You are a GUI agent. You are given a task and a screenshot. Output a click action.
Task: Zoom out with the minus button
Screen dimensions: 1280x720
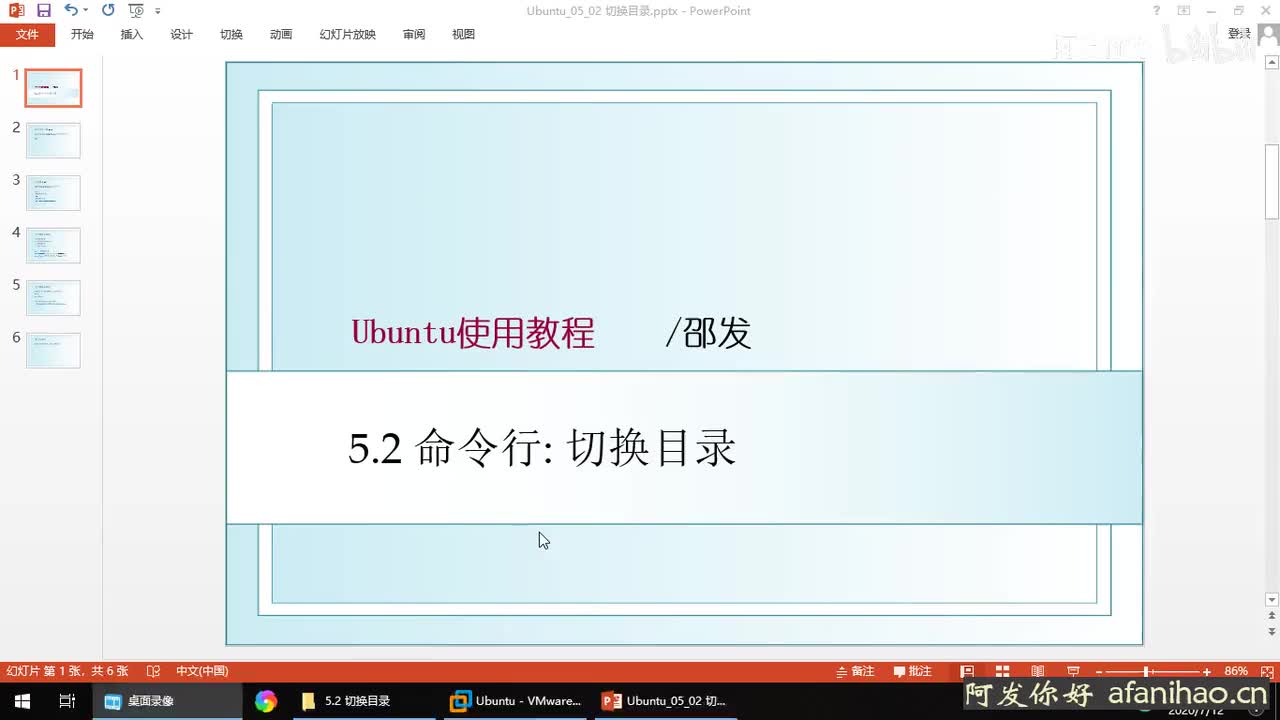click(1099, 672)
